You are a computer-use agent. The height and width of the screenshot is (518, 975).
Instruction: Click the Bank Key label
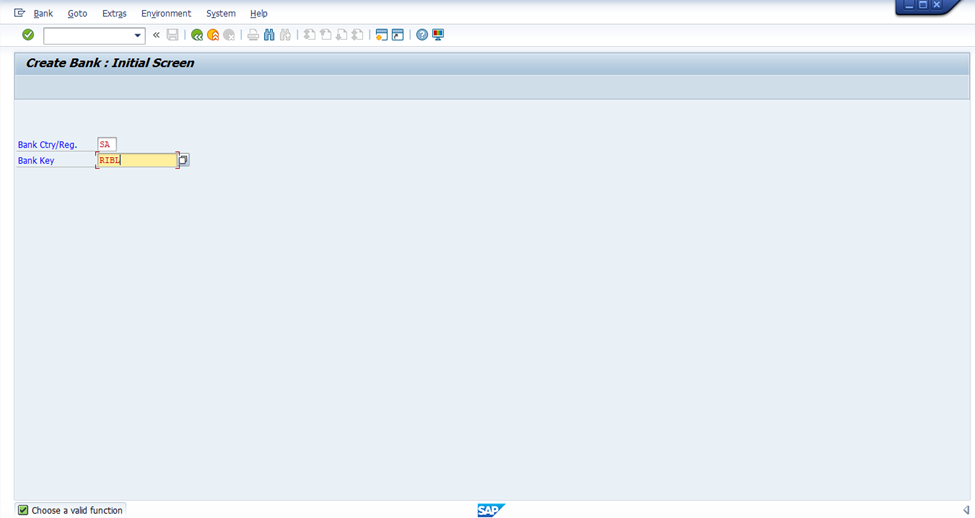[x=36, y=160]
